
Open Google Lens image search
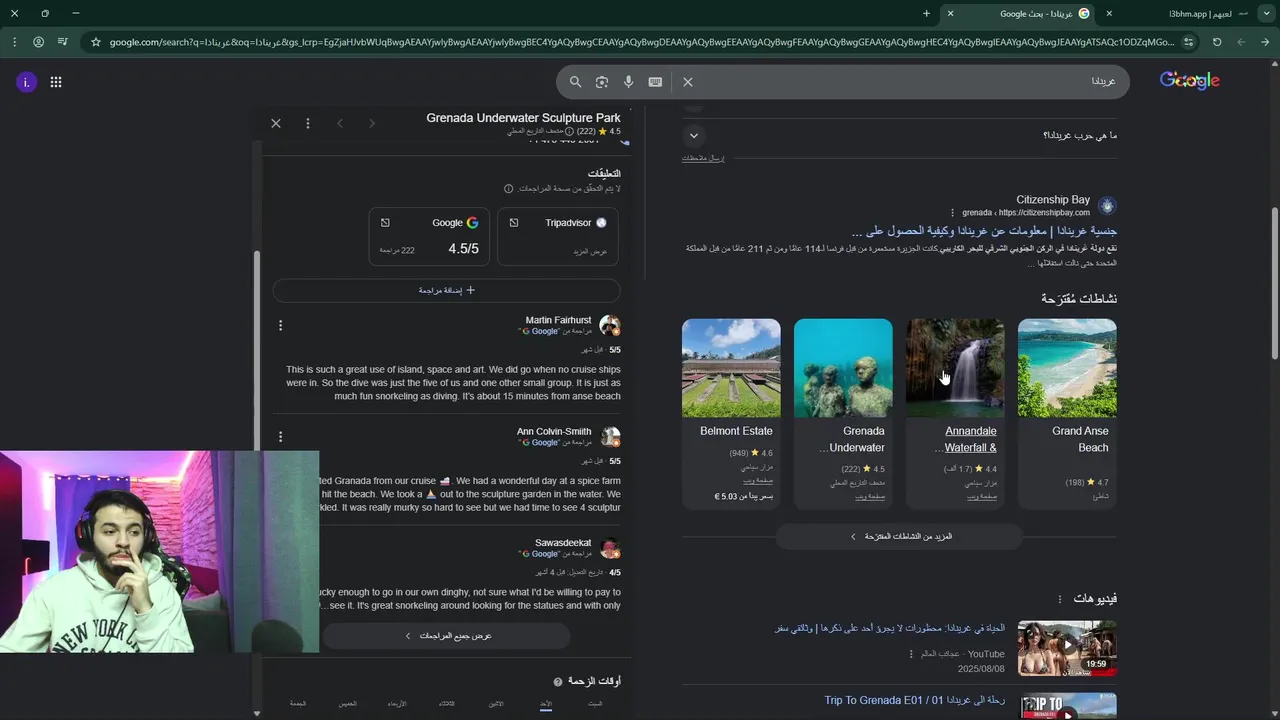click(x=602, y=82)
